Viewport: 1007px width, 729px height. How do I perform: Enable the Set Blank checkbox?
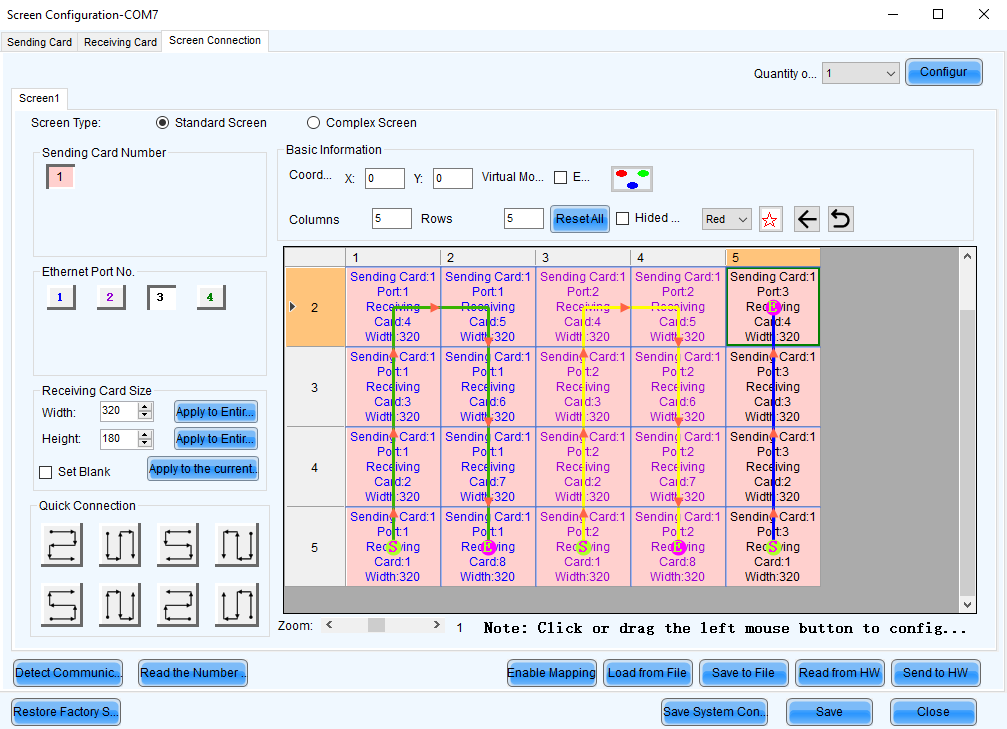tap(45, 472)
